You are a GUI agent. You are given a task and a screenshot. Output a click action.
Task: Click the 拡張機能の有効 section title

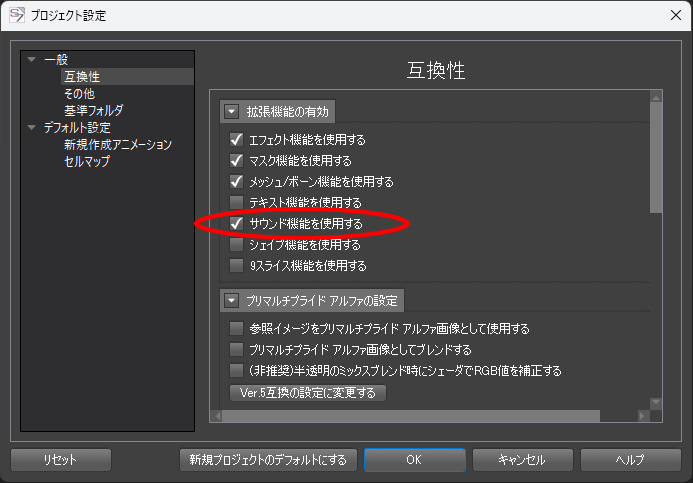click(x=288, y=111)
